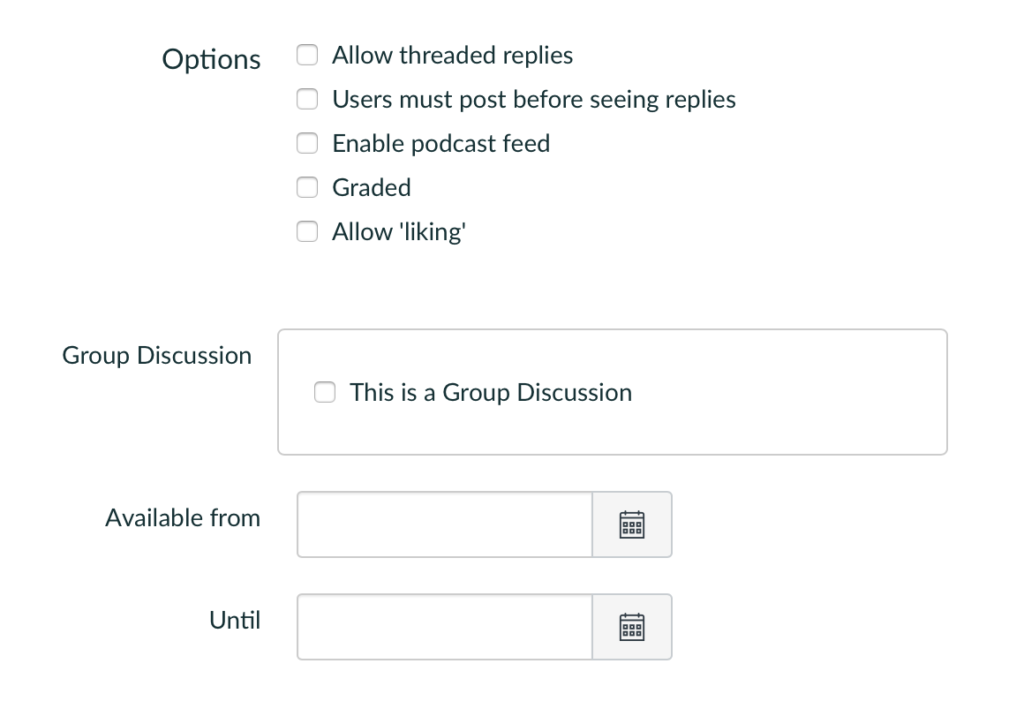Image resolution: width=1024 pixels, height=724 pixels.
Task: Check Users must post before seeing replies
Action: pos(307,99)
